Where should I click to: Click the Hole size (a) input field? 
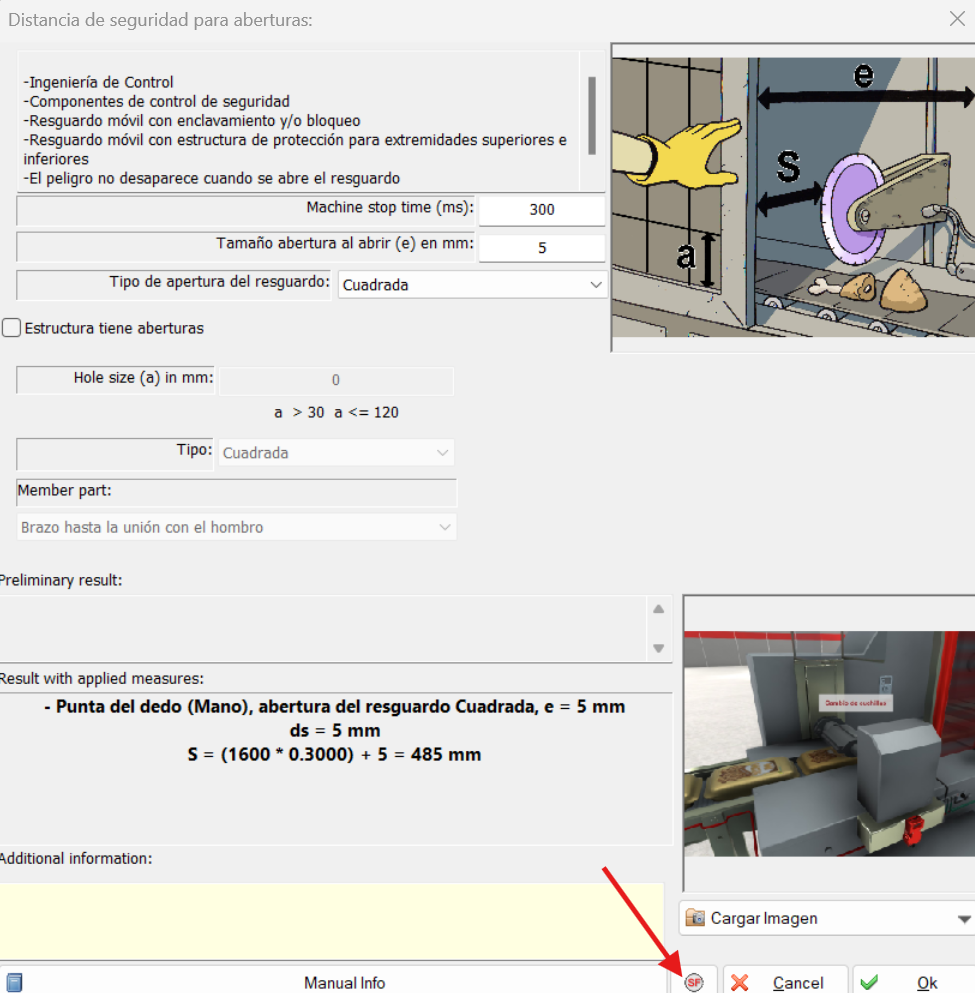336,380
